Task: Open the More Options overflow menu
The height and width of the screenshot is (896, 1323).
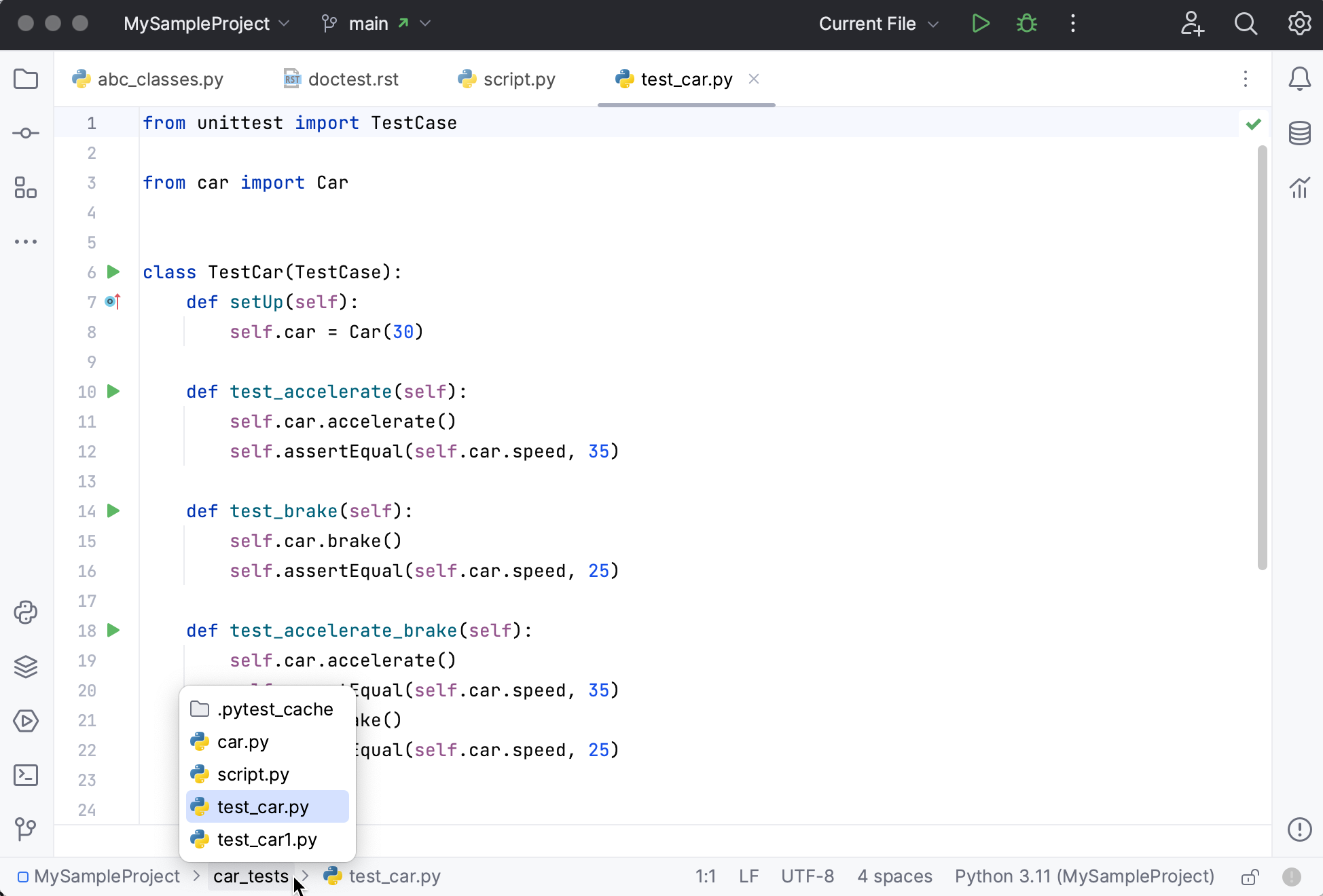Action: (1073, 23)
